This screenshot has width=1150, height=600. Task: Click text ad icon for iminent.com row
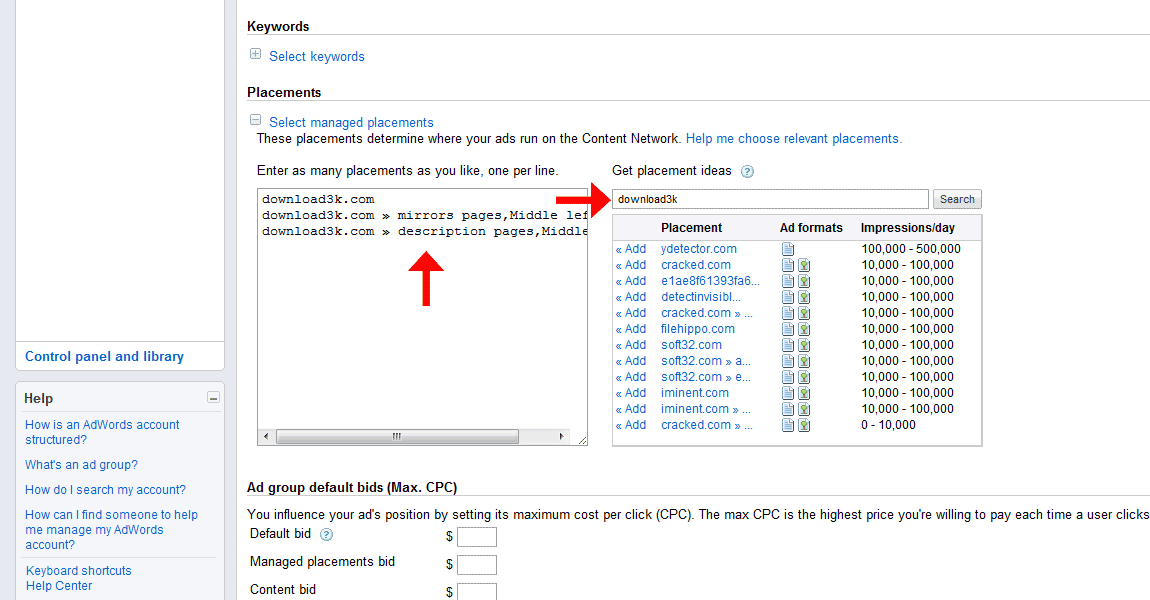tap(788, 393)
